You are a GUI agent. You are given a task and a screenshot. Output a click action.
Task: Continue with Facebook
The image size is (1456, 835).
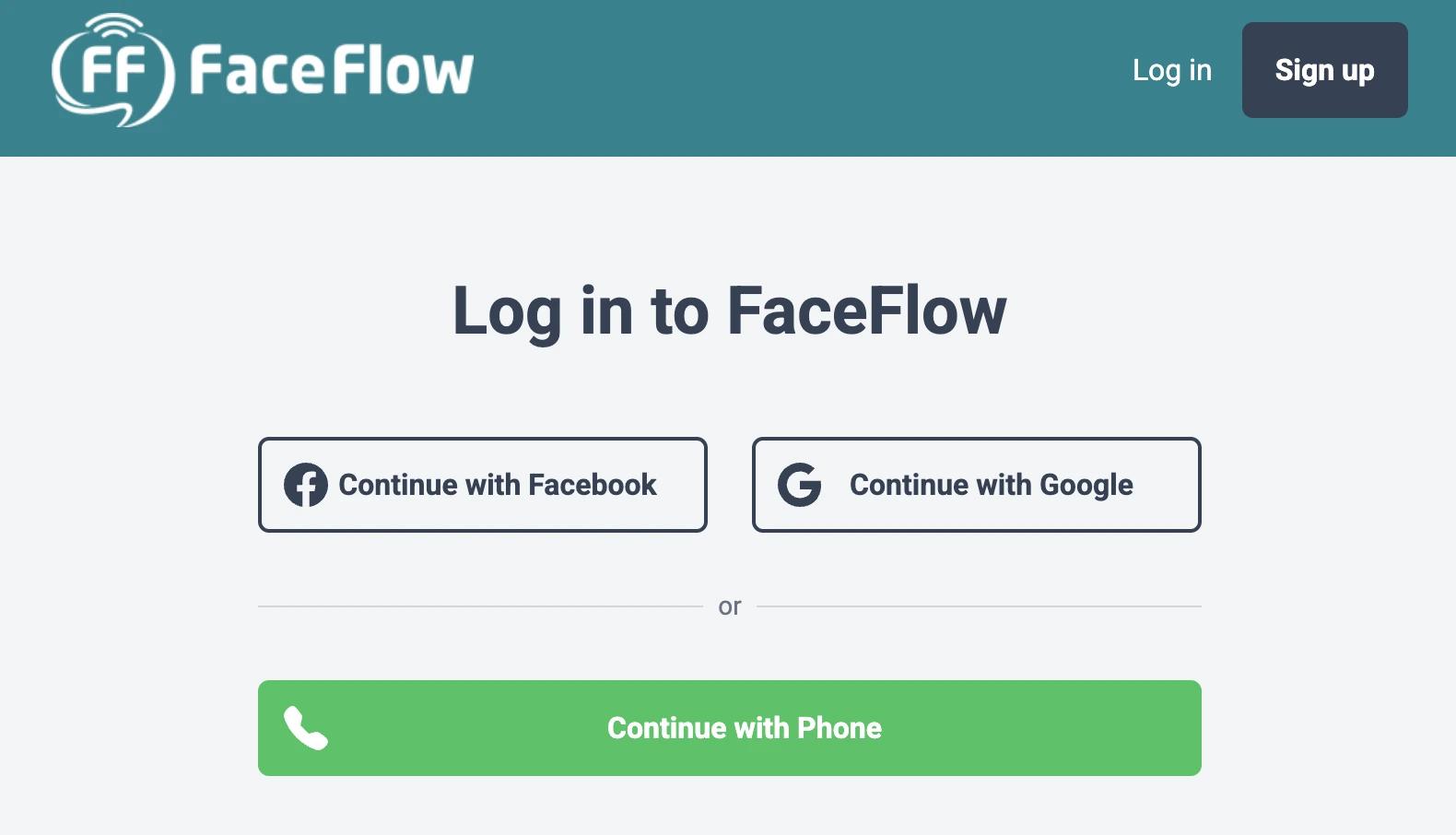coord(482,485)
